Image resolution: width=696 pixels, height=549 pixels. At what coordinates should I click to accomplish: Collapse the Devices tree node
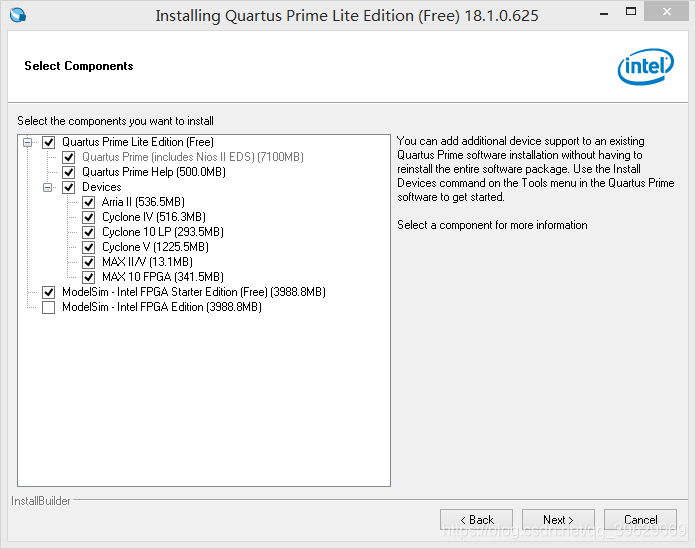[x=47, y=188]
